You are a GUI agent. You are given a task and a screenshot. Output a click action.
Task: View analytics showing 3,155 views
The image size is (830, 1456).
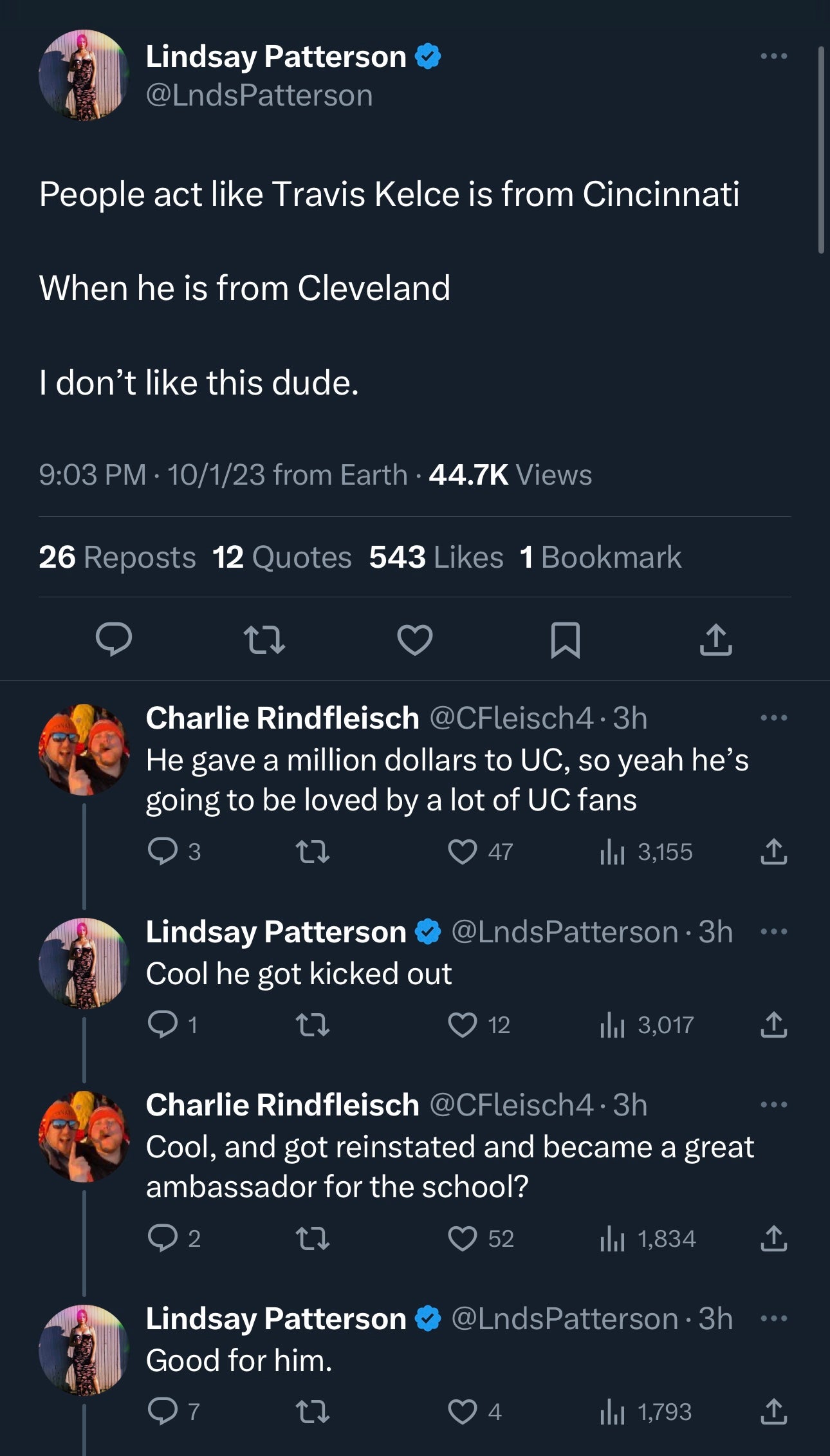click(x=646, y=852)
